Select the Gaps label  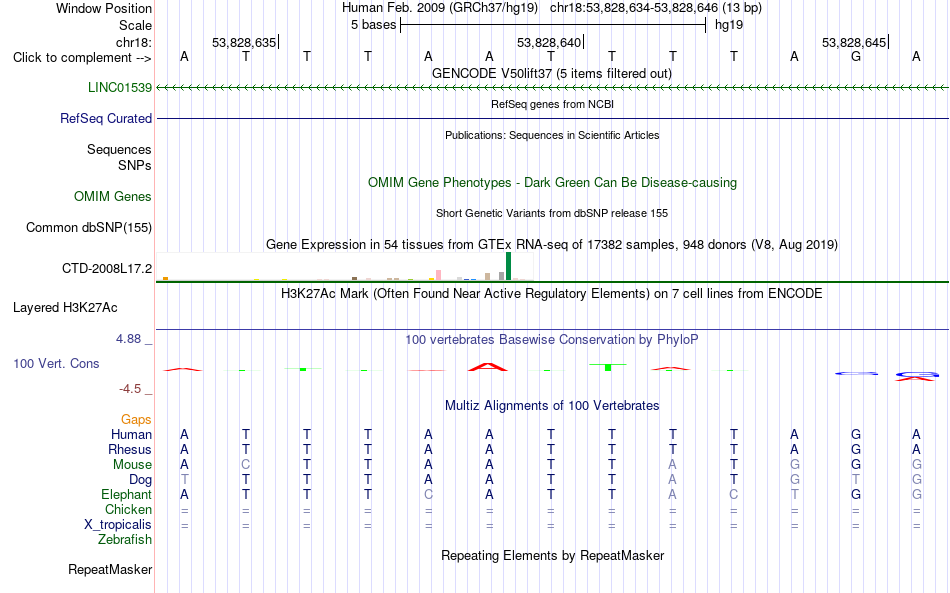tap(136, 419)
